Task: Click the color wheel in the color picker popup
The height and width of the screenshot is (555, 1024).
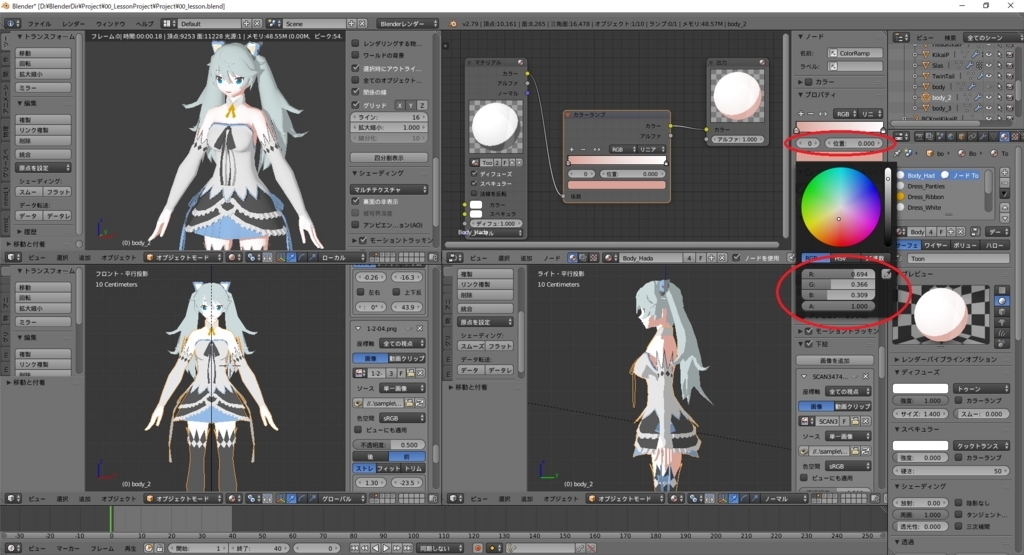Action: click(x=840, y=207)
